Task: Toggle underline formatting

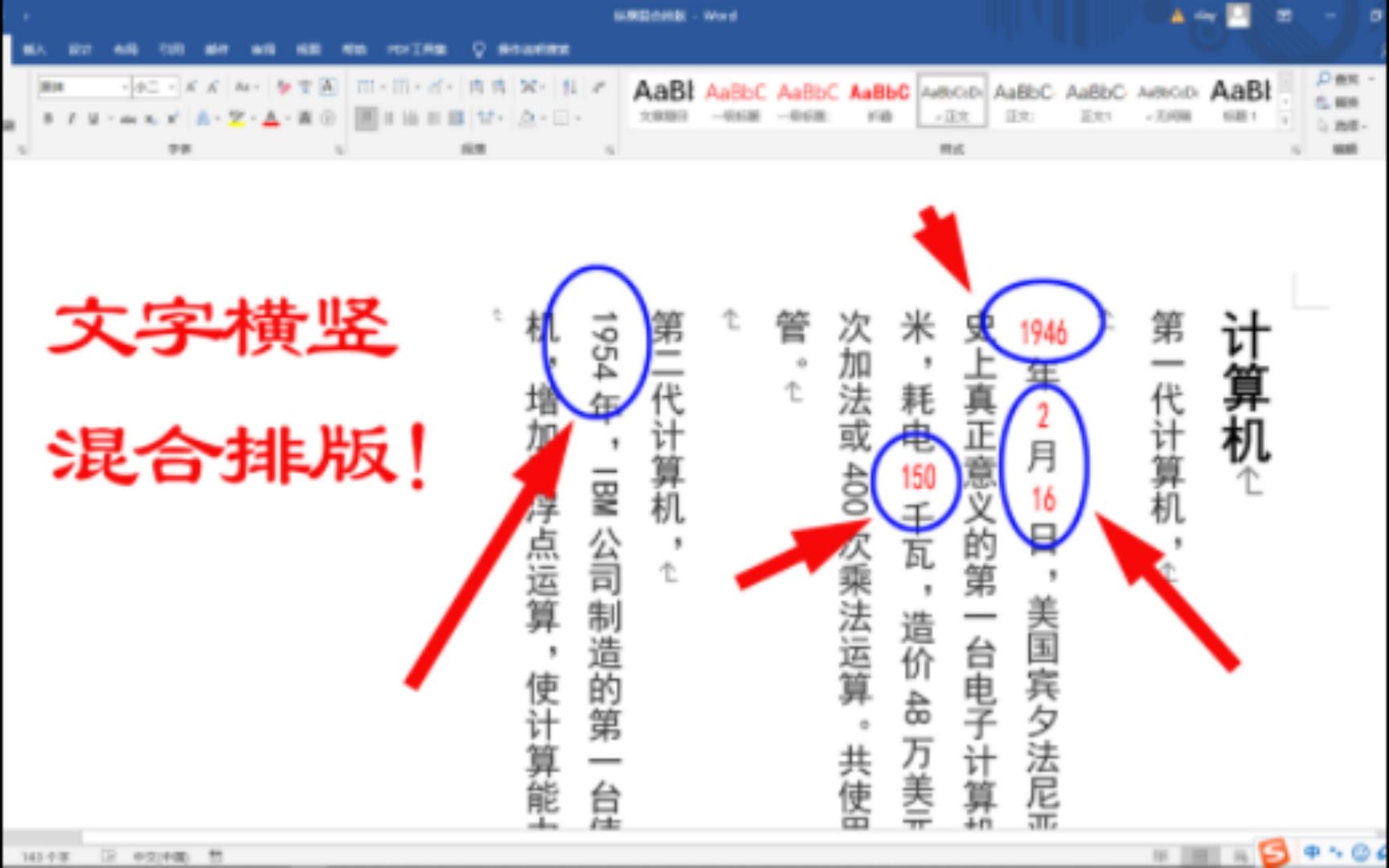Action: [x=92, y=121]
